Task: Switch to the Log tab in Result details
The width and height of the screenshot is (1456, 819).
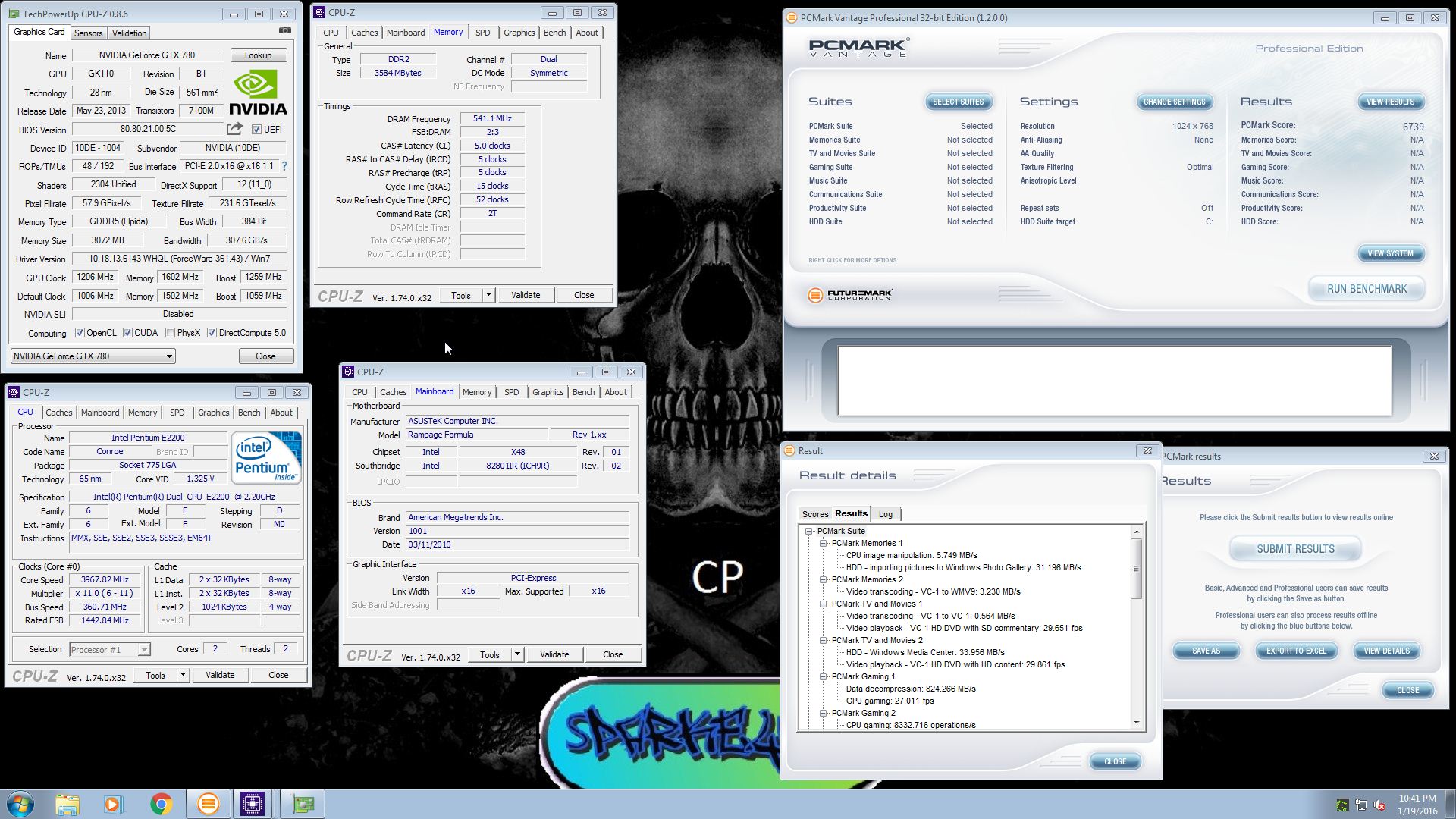Action: click(x=885, y=514)
